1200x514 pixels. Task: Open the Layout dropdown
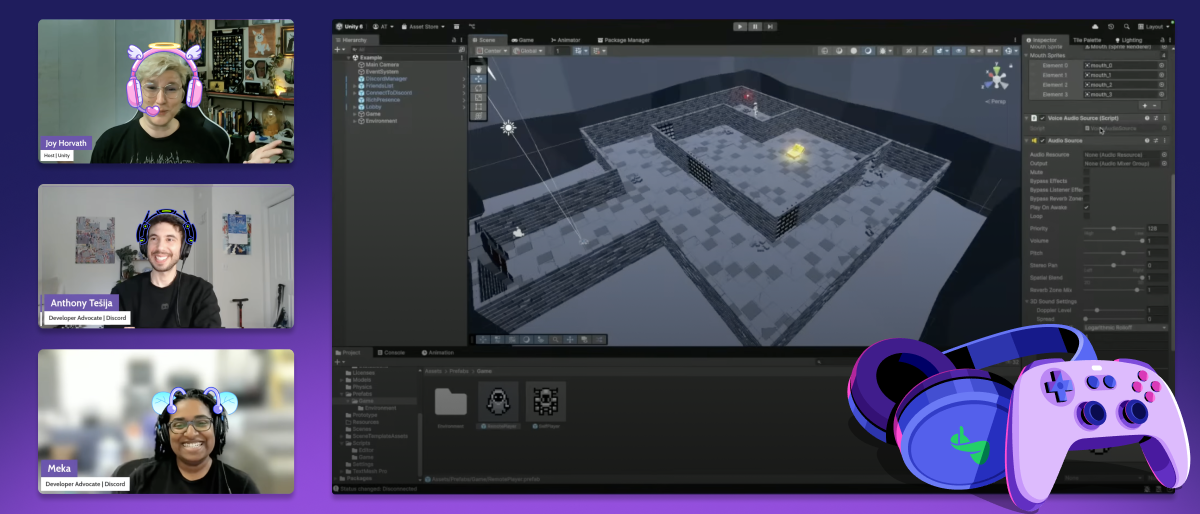(1154, 27)
